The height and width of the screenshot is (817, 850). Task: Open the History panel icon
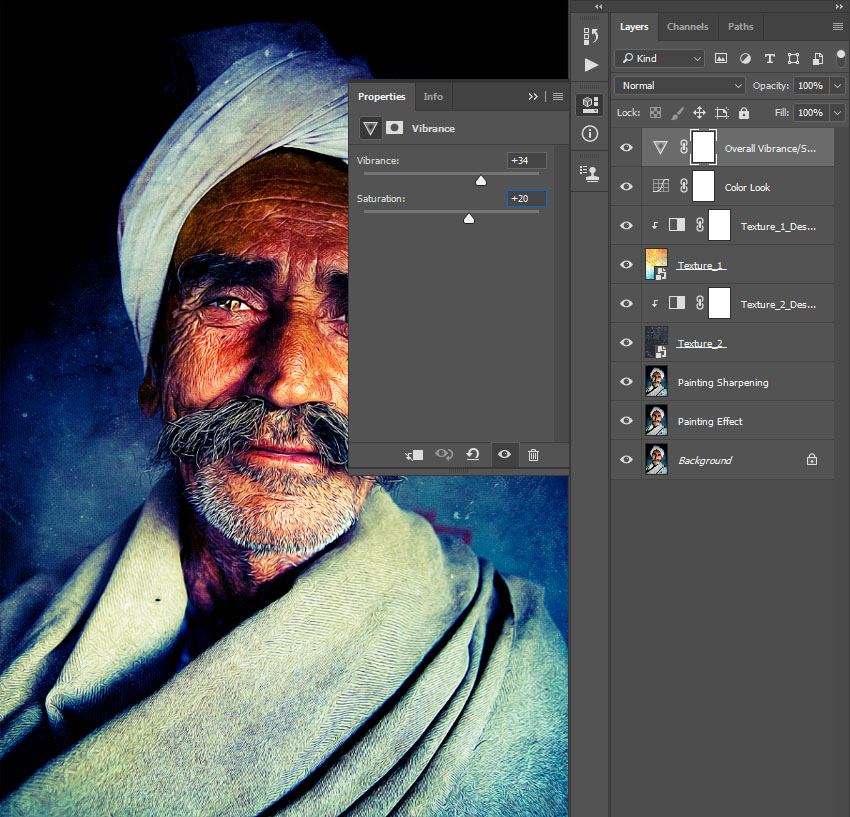(x=590, y=38)
